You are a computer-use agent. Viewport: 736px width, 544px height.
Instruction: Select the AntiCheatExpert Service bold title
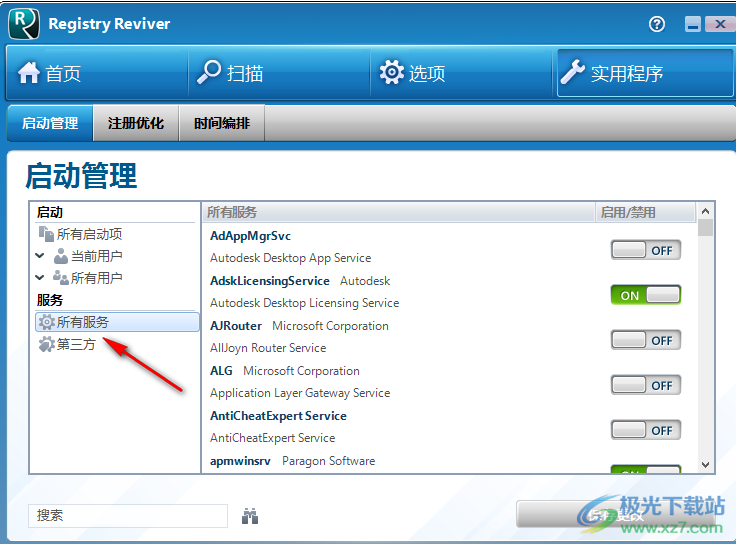(x=278, y=416)
